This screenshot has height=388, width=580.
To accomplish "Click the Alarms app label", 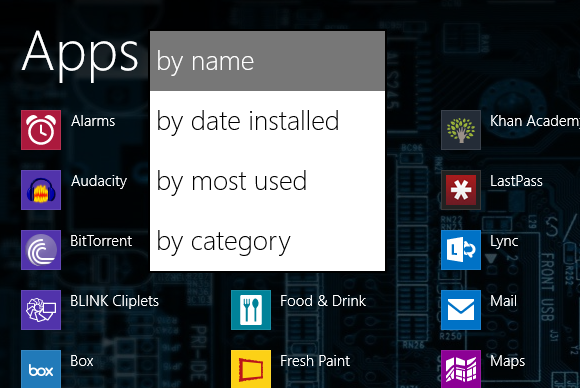I will coord(93,121).
